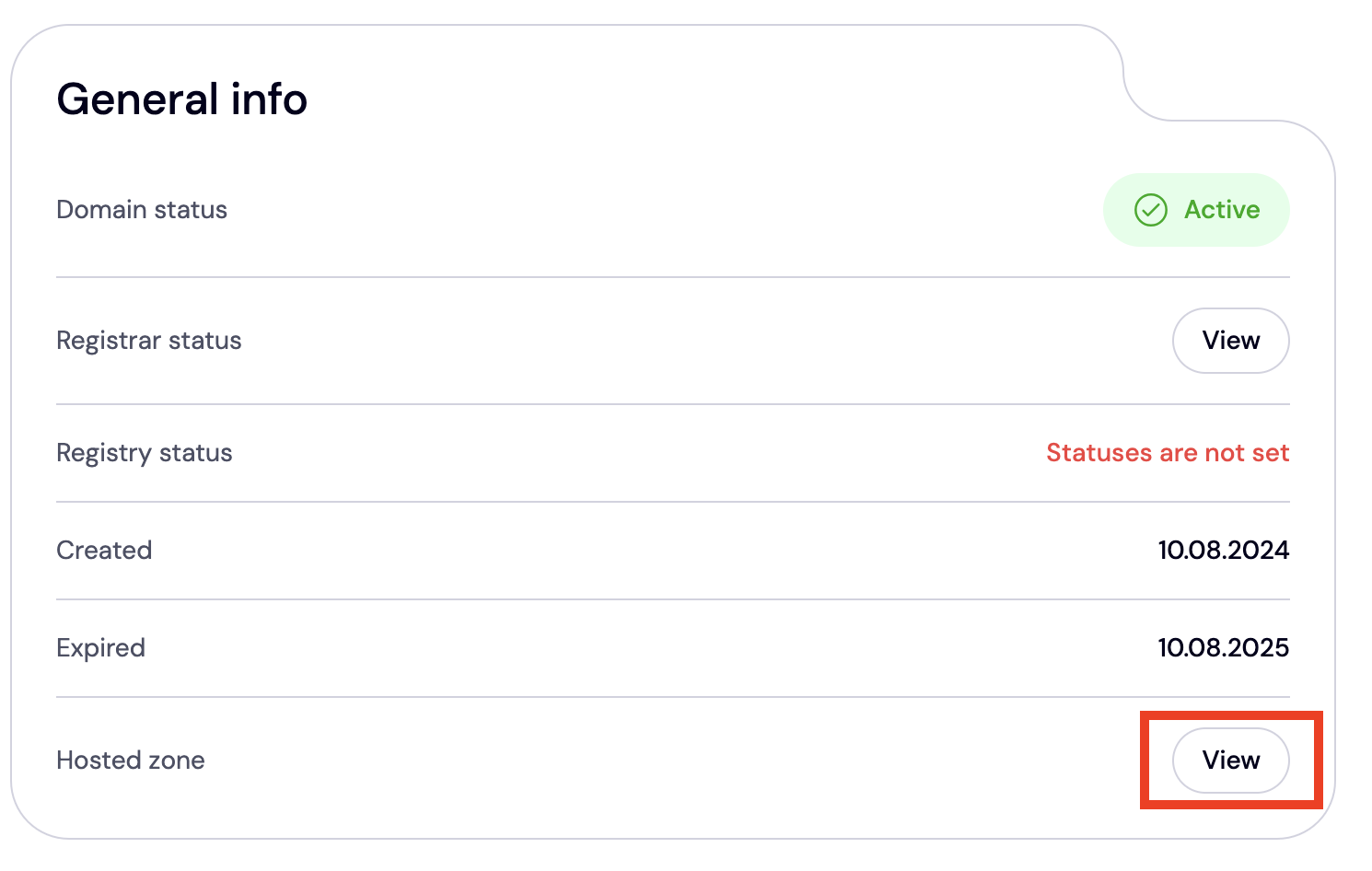Viewport: 1372px width, 871px height.
Task: Click the Expired label
Action: click(101, 648)
